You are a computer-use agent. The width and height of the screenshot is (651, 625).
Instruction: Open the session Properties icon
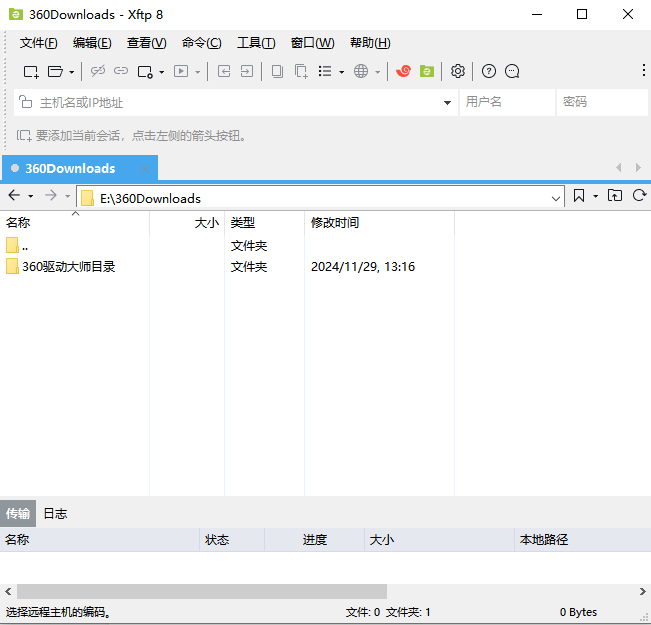click(x=145, y=71)
